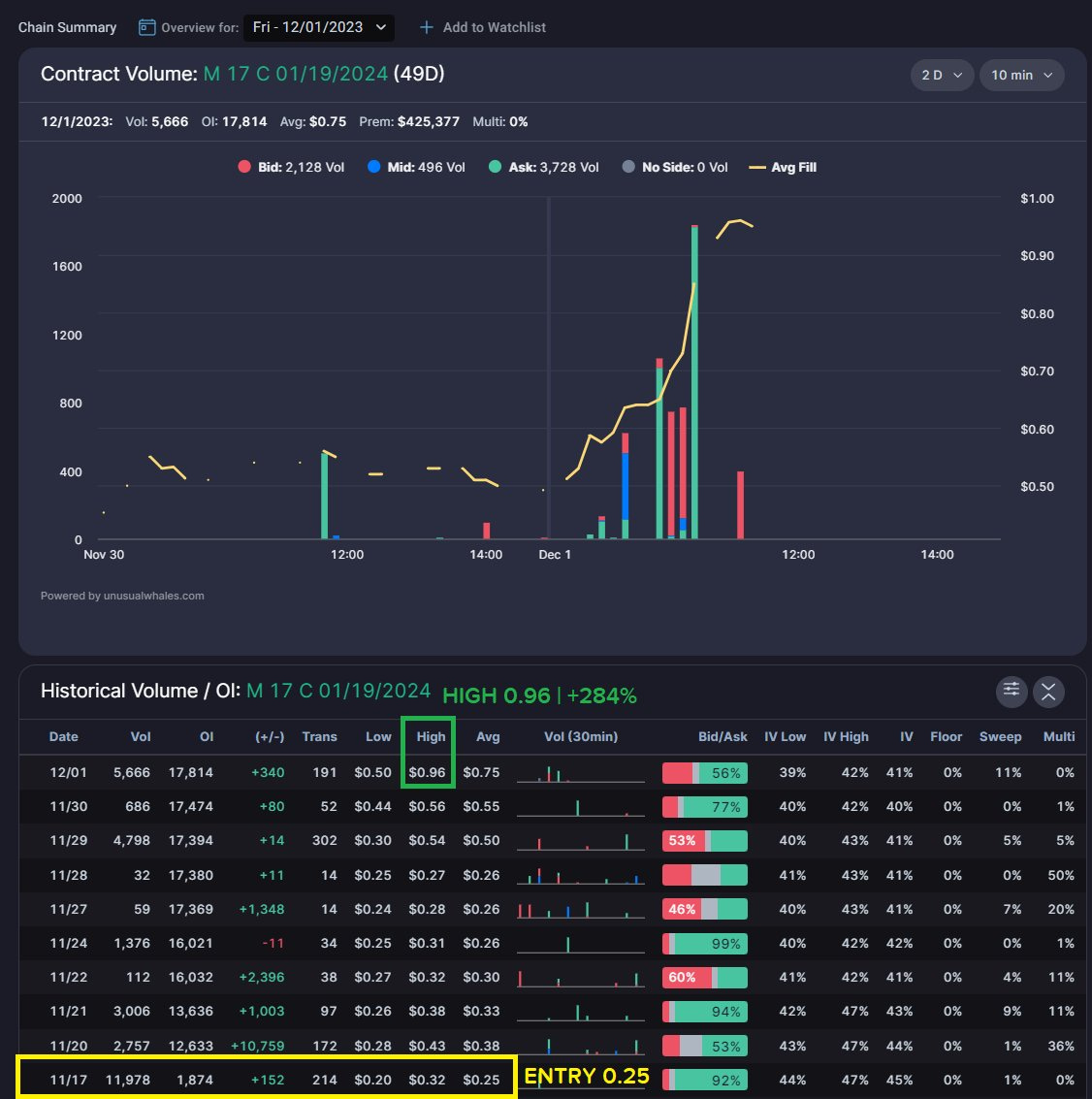Visit the Powered by unusualwhales.com link
Viewport: 1092px width, 1099px height.
[x=120, y=596]
